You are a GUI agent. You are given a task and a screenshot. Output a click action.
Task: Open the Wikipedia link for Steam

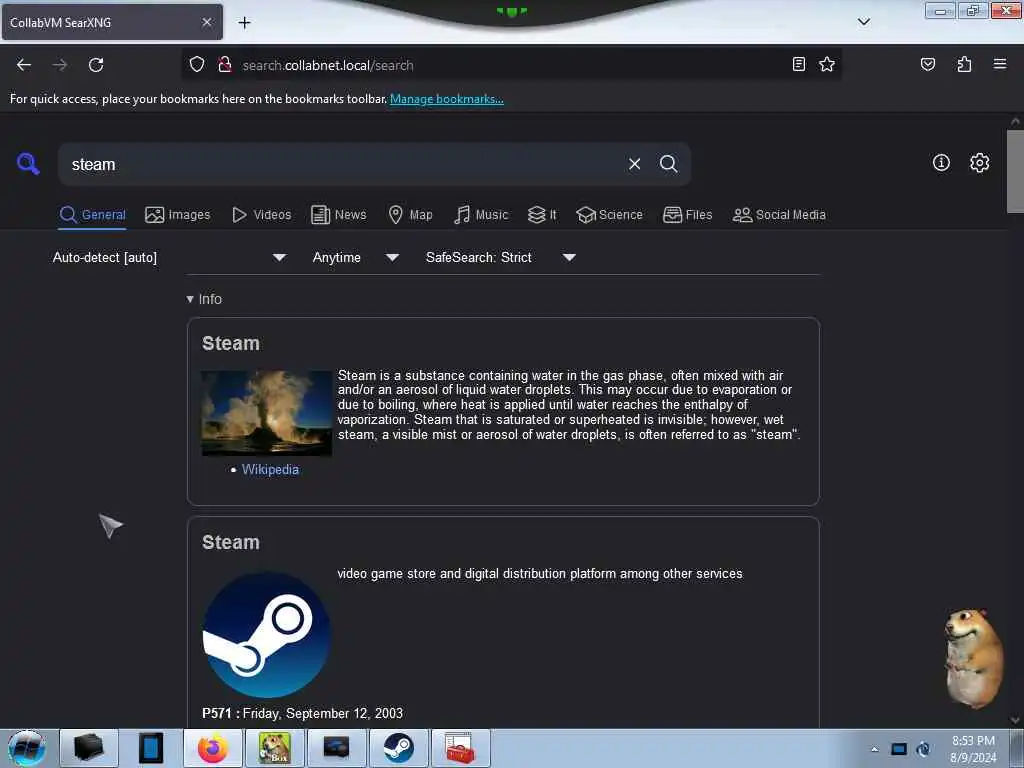(270, 470)
